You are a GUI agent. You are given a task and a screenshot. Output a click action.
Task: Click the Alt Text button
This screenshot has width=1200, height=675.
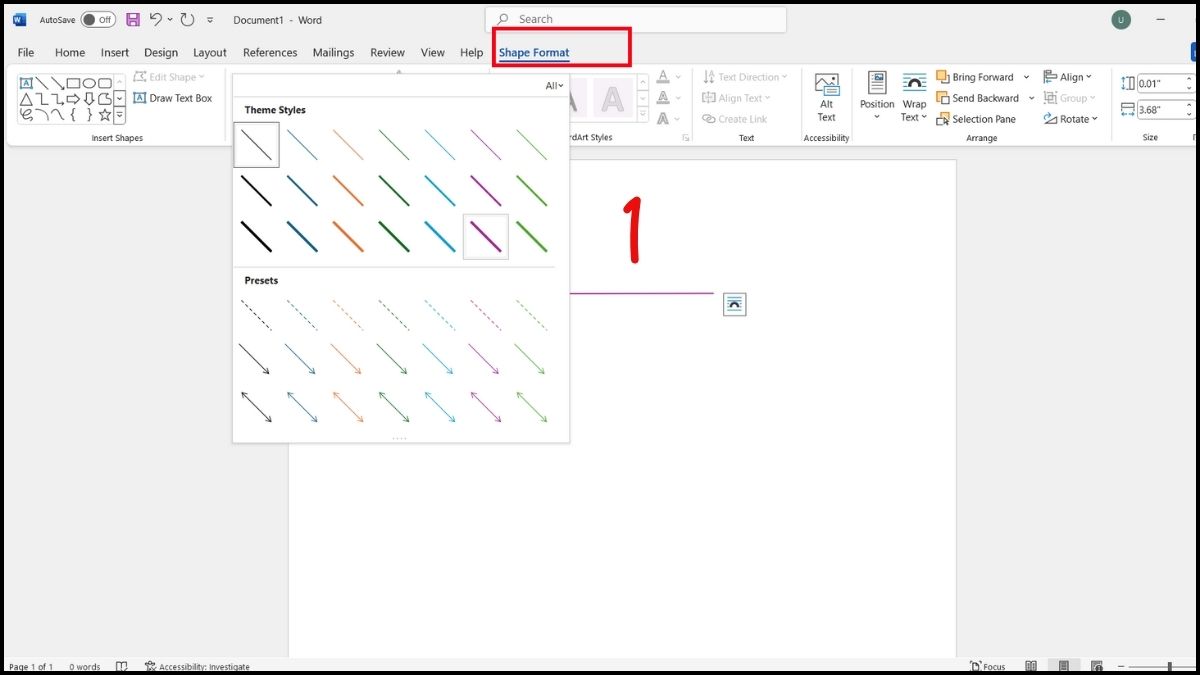(827, 97)
